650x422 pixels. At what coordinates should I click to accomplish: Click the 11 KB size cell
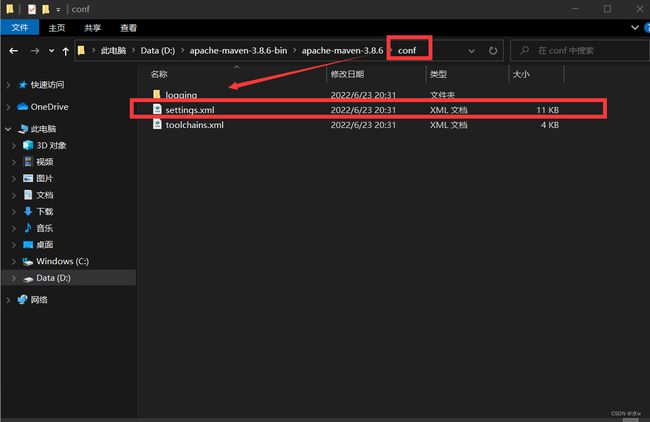point(547,110)
